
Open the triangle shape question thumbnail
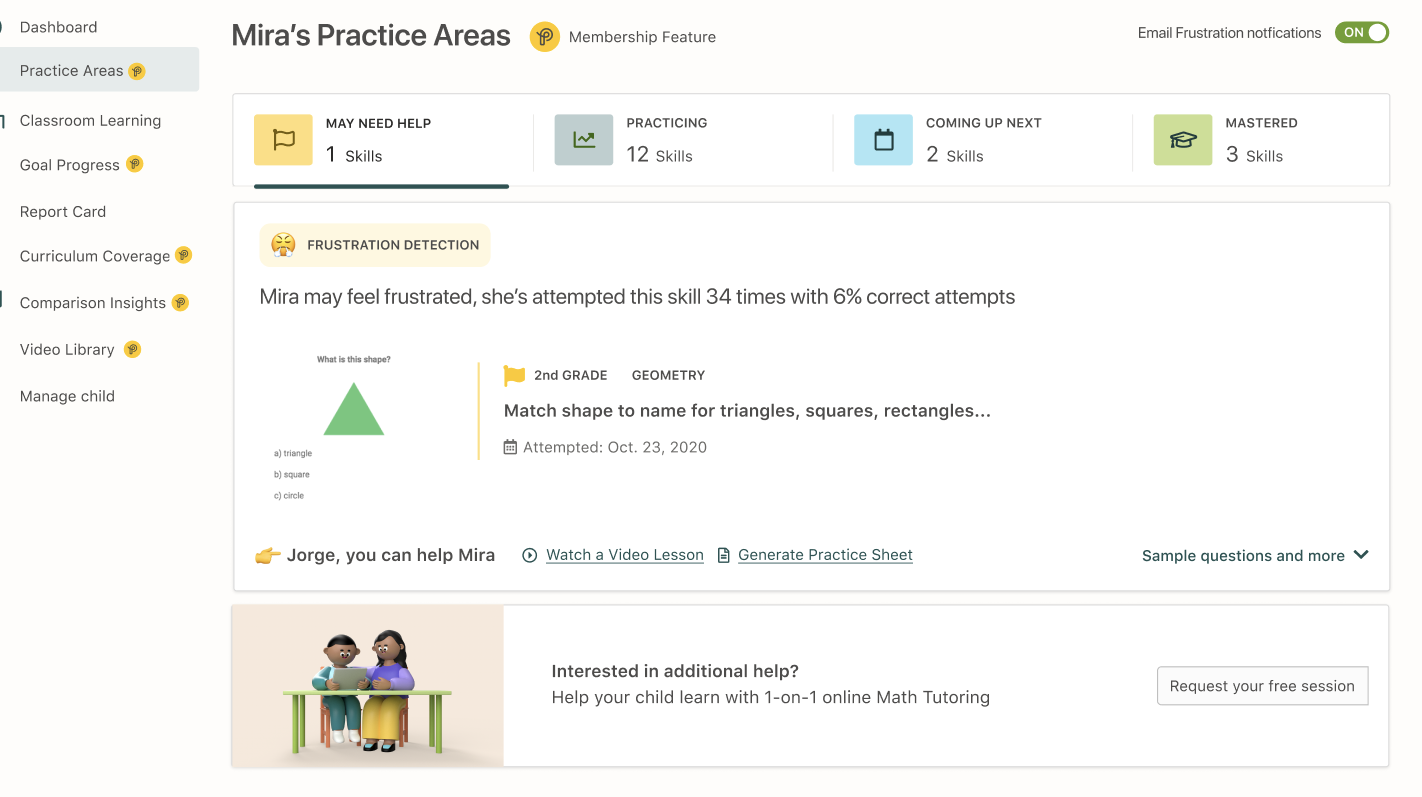[x=354, y=427]
